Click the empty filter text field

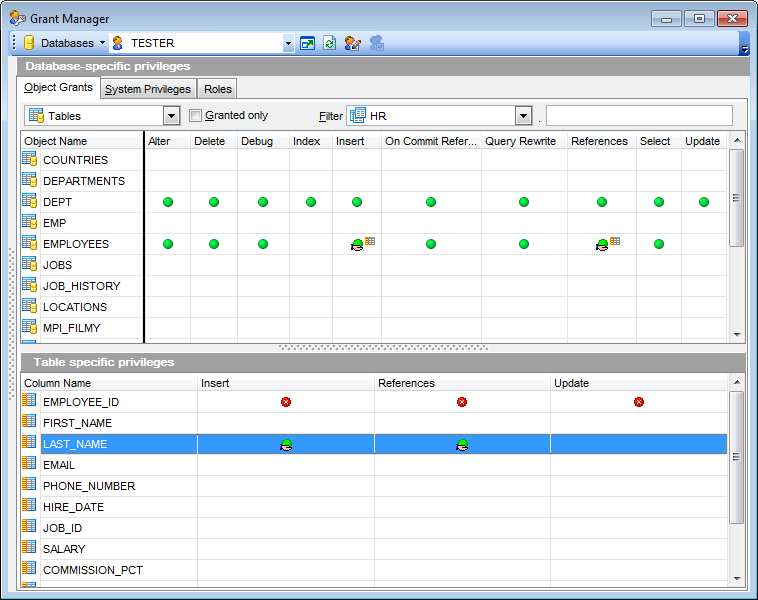pos(639,116)
